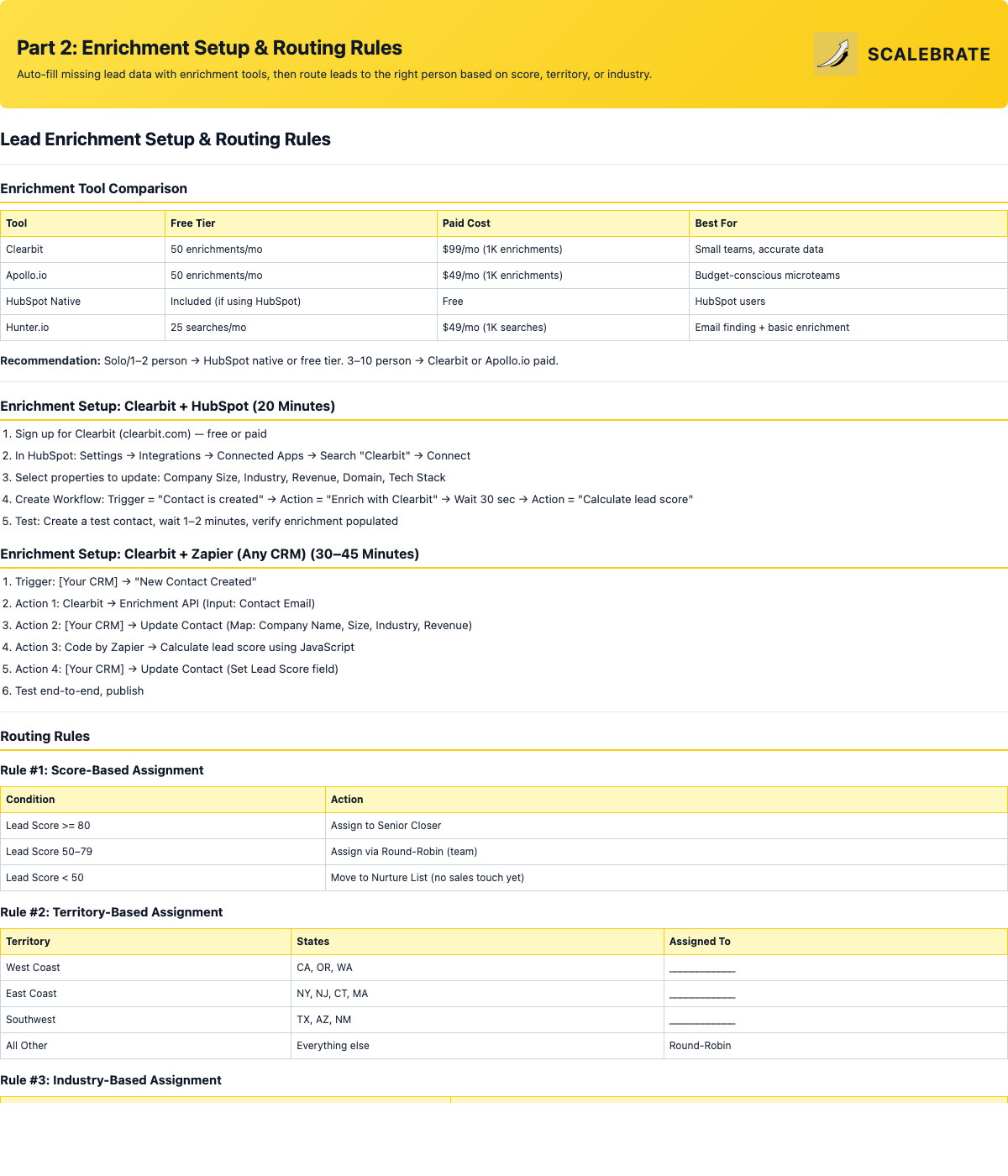Click the 'Lead Score < 50' cell
The image size is (1008, 1176).
(x=163, y=878)
